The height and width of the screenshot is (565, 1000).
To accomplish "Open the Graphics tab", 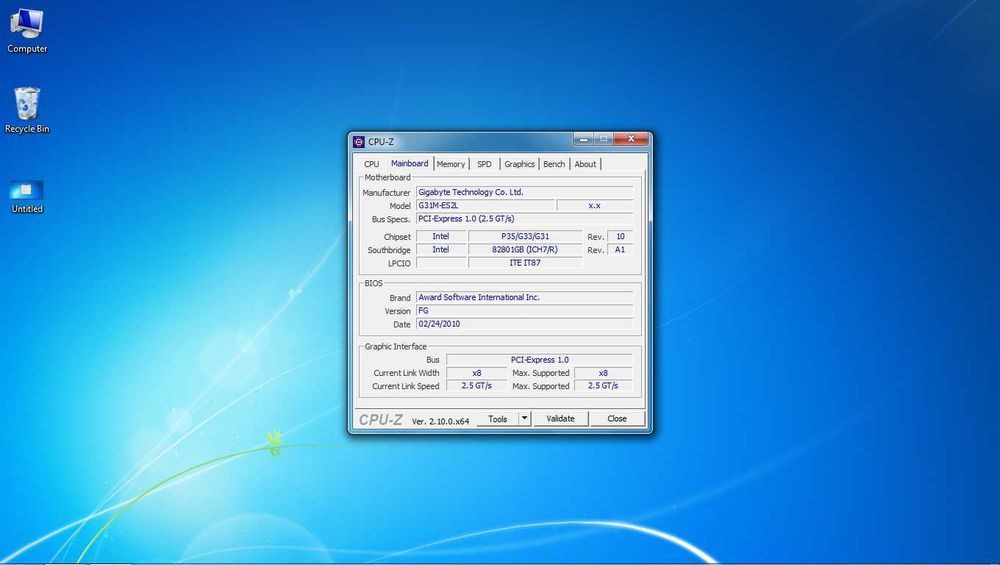I will pos(520,164).
